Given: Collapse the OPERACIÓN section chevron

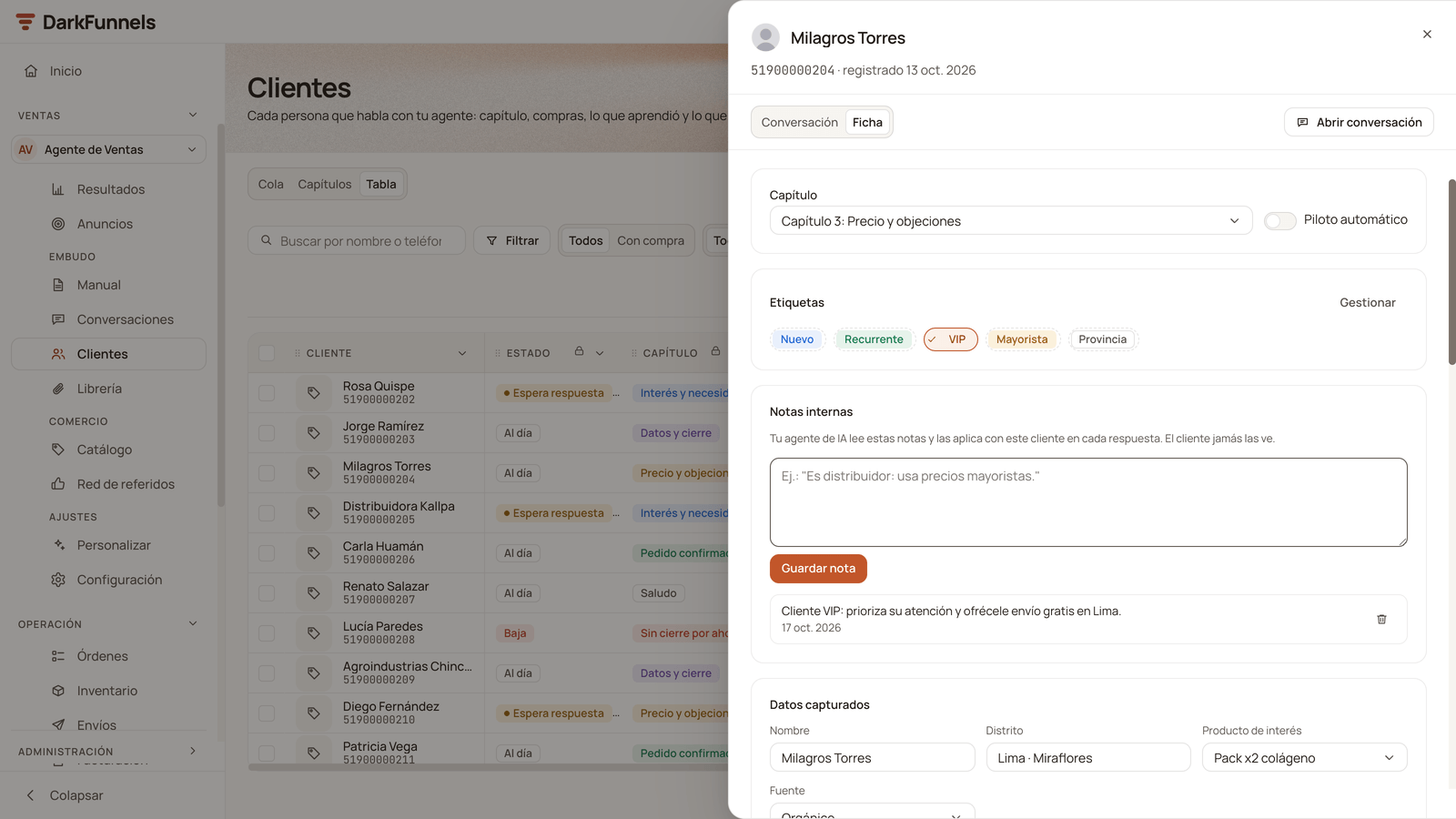Looking at the screenshot, I should tap(193, 624).
